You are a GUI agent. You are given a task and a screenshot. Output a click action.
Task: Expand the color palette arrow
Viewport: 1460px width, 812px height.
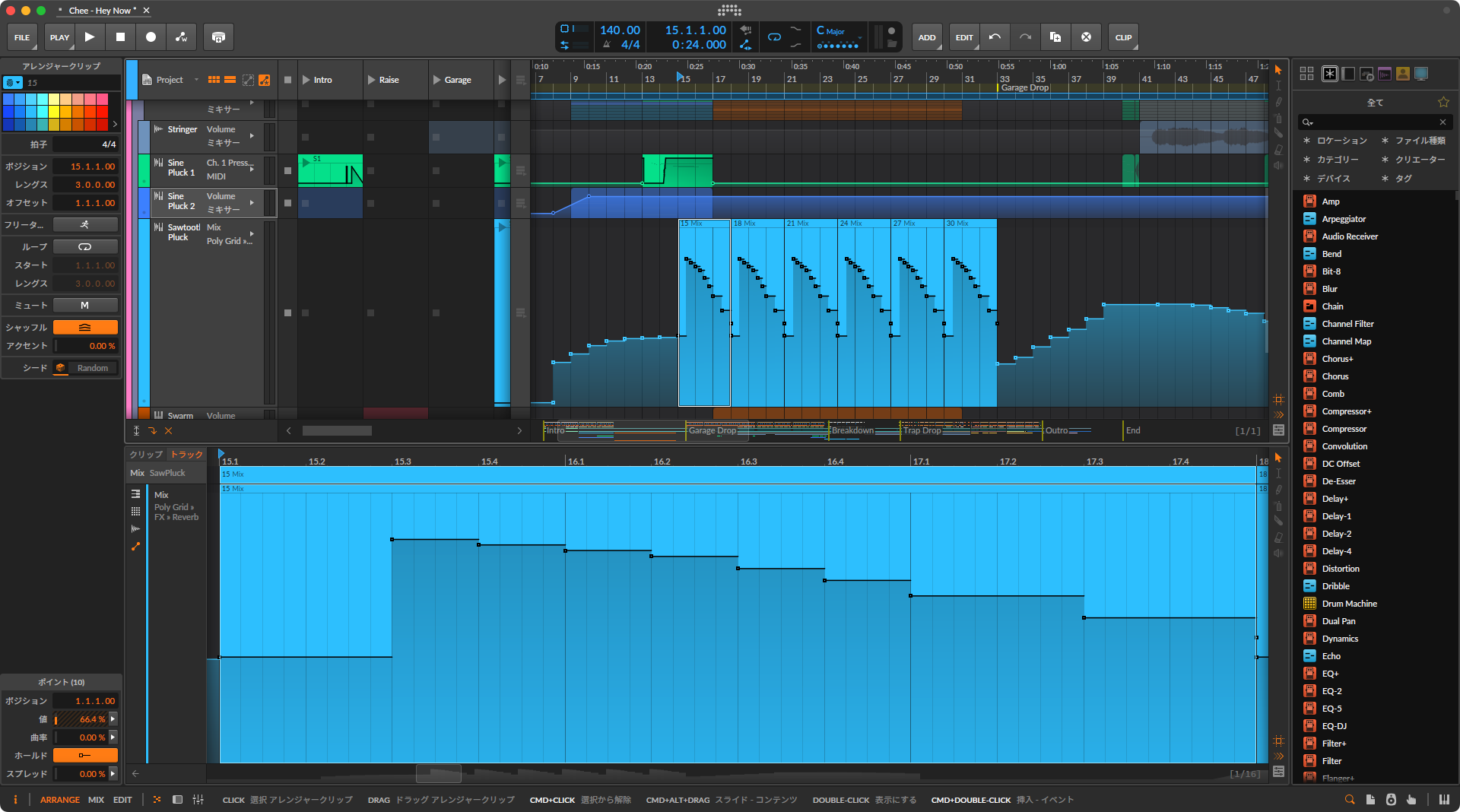pos(115,124)
